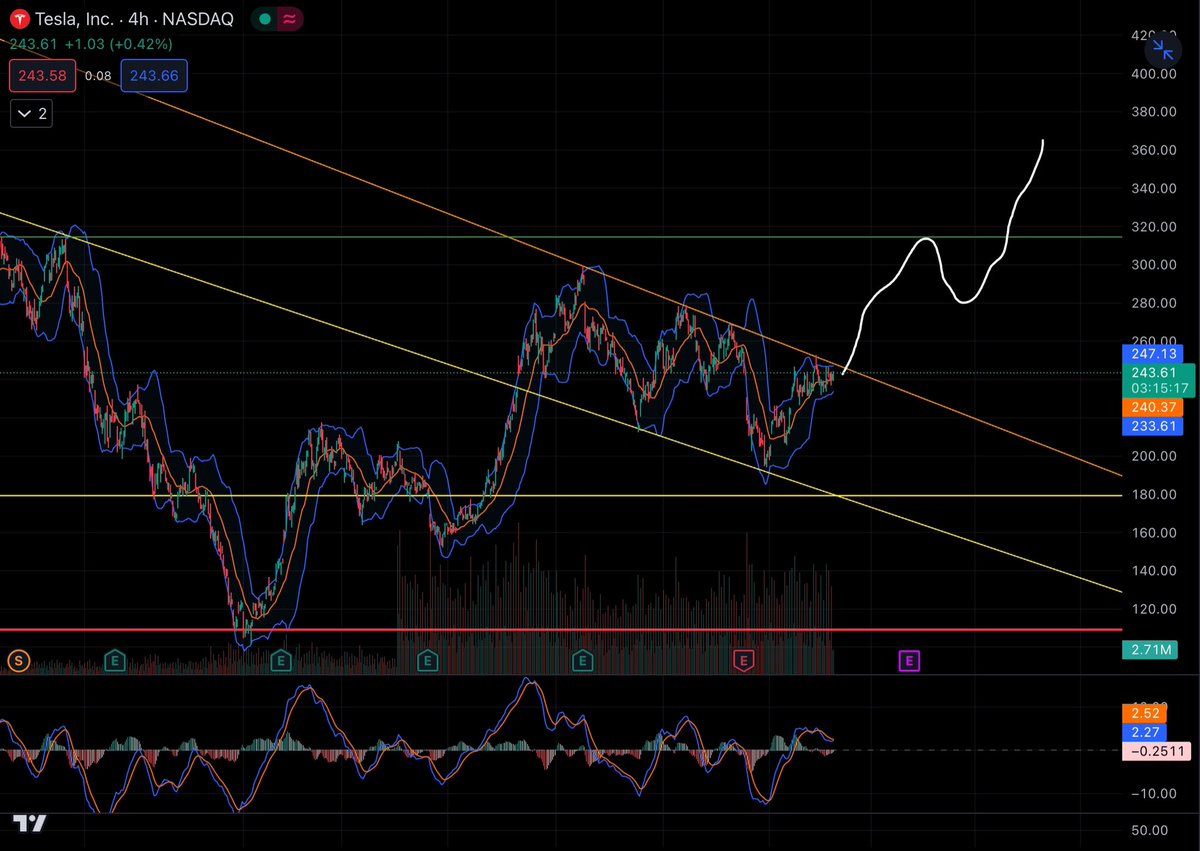Open the purple E upcoming earnings marker
The height and width of the screenshot is (851, 1200).
tap(909, 661)
